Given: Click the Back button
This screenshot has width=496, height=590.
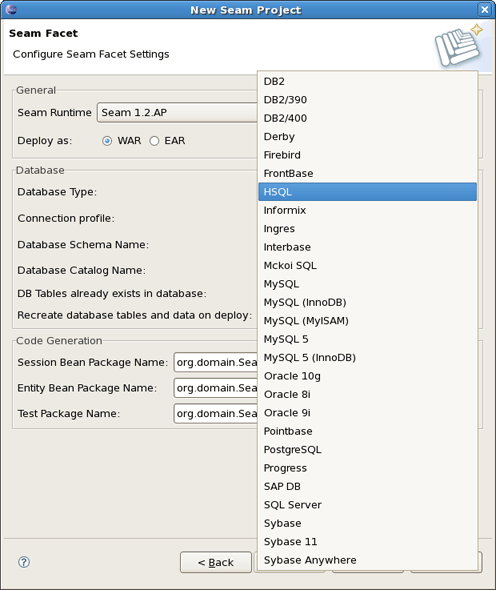Looking at the screenshot, I should 216,563.
